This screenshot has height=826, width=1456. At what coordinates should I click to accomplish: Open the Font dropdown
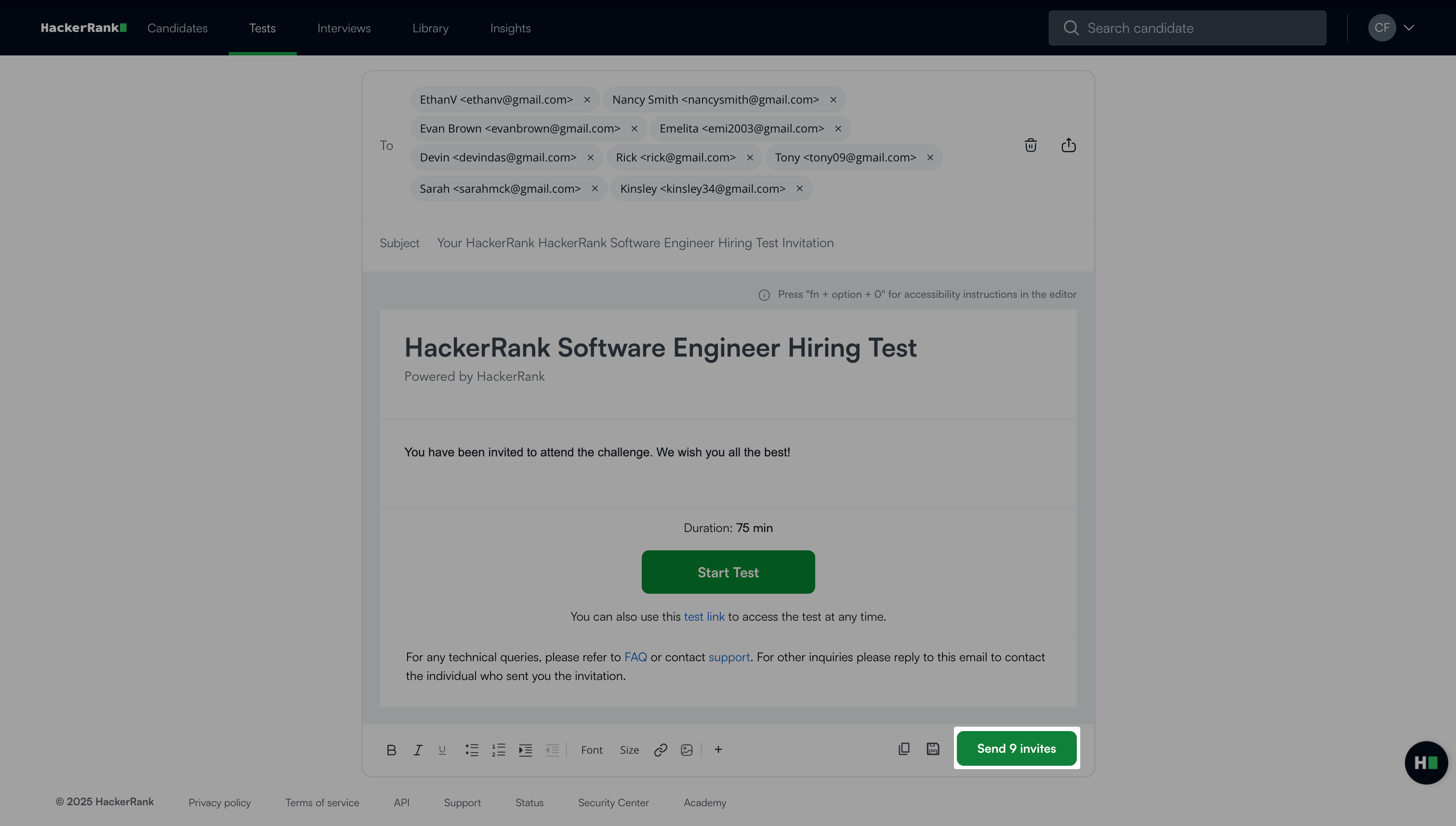coord(592,750)
